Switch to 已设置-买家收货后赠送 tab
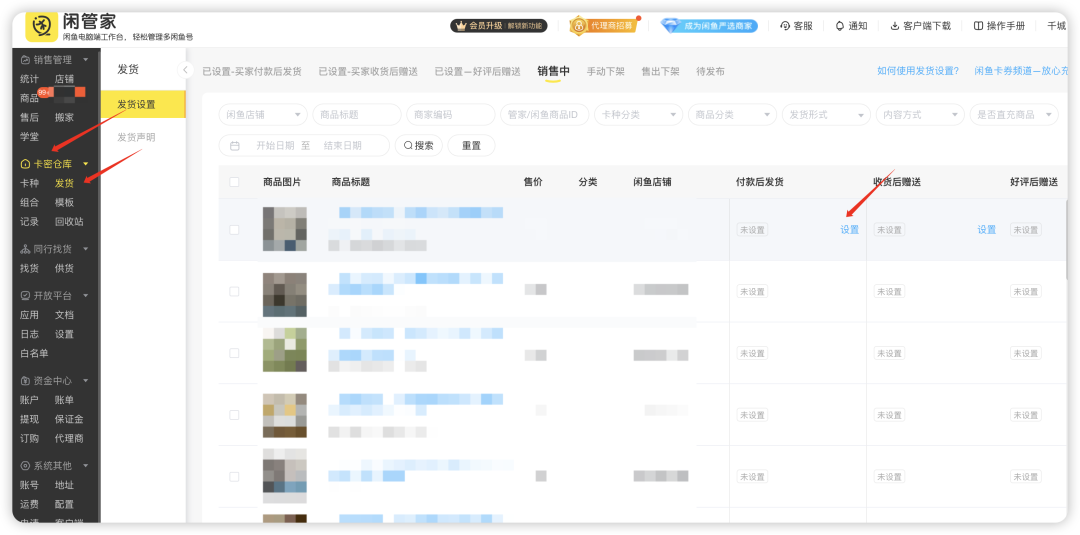The image size is (1080, 535). 368,72
